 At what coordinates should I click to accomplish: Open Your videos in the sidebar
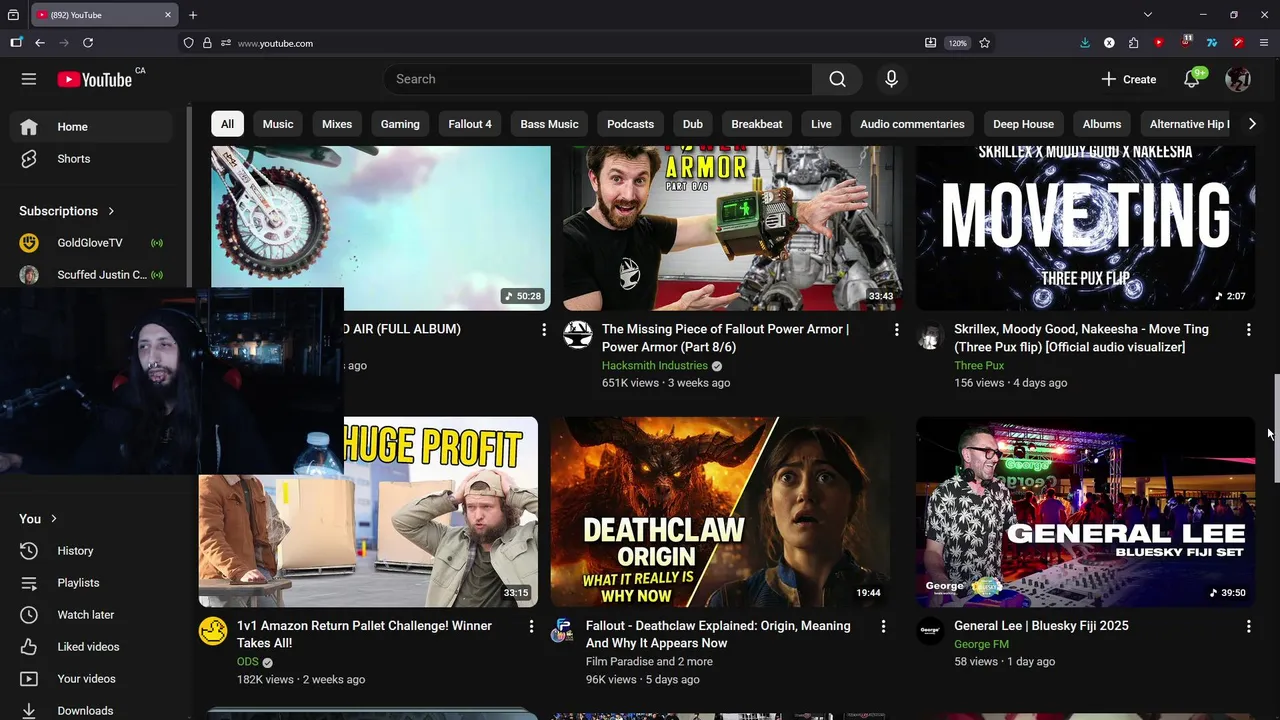pyautogui.click(x=91, y=679)
